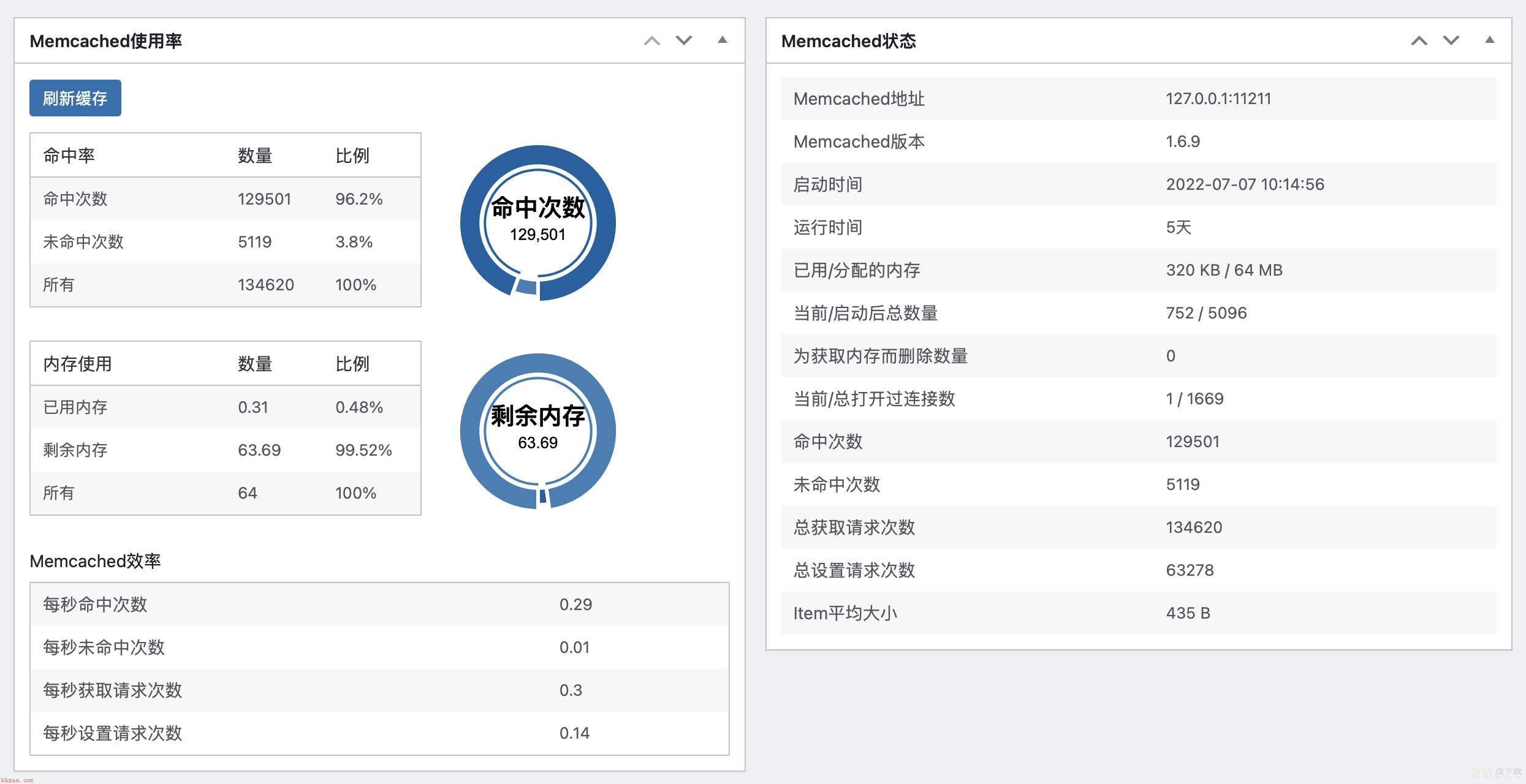1526x784 pixels.
Task: Move Memcached使用率 panel up
Action: click(652, 40)
